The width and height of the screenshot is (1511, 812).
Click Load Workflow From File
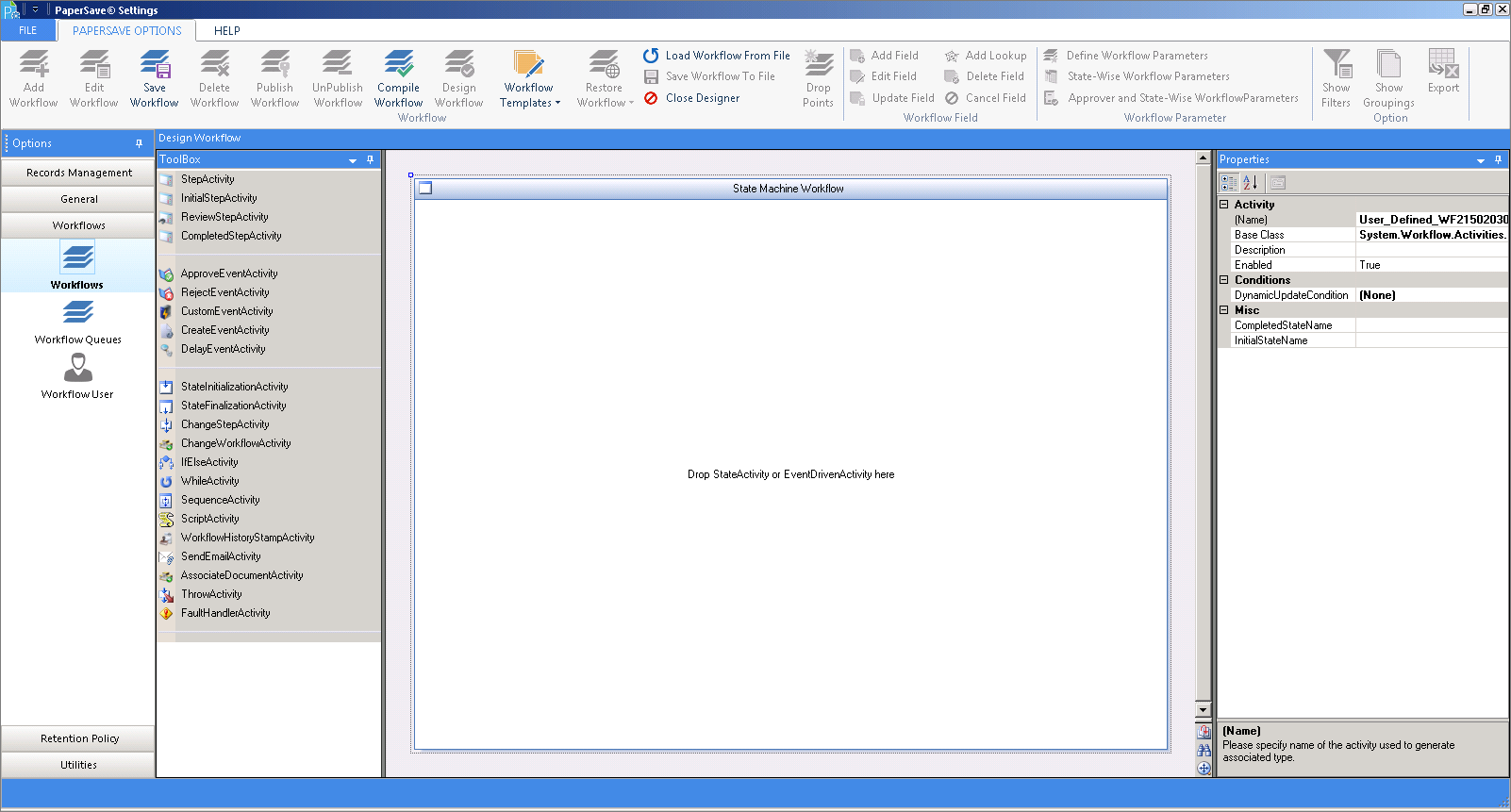[717, 56]
